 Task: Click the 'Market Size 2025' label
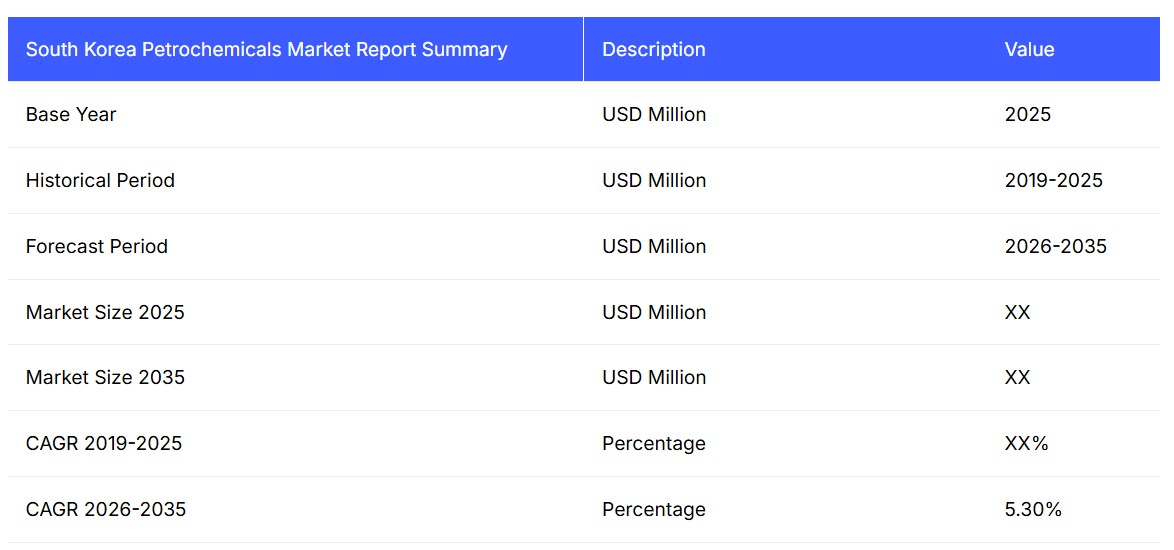point(105,312)
